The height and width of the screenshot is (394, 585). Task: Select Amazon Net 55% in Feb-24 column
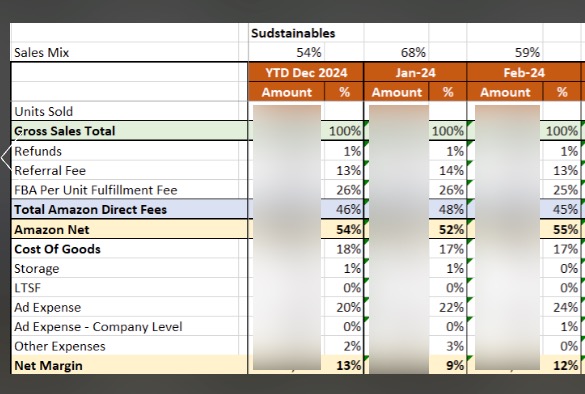pos(566,229)
